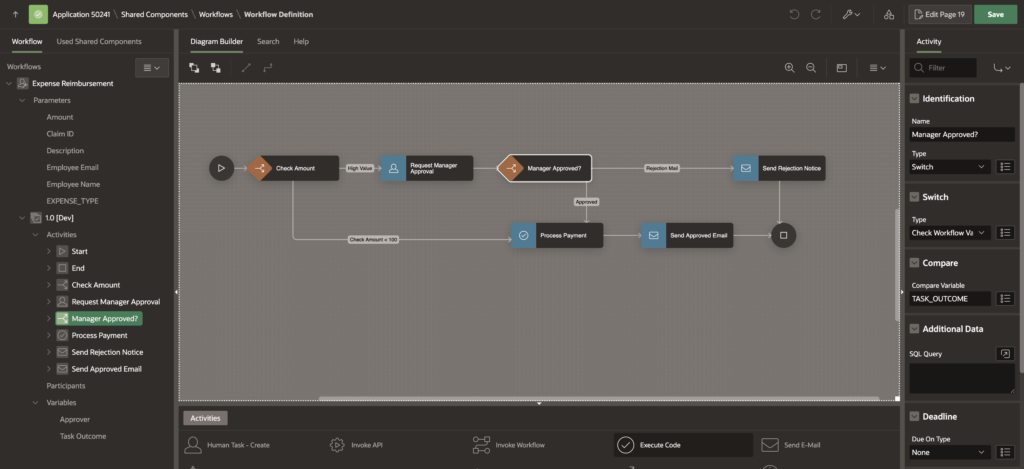
Task: Toggle the diagram overview navigator icon
Action: [x=842, y=68]
